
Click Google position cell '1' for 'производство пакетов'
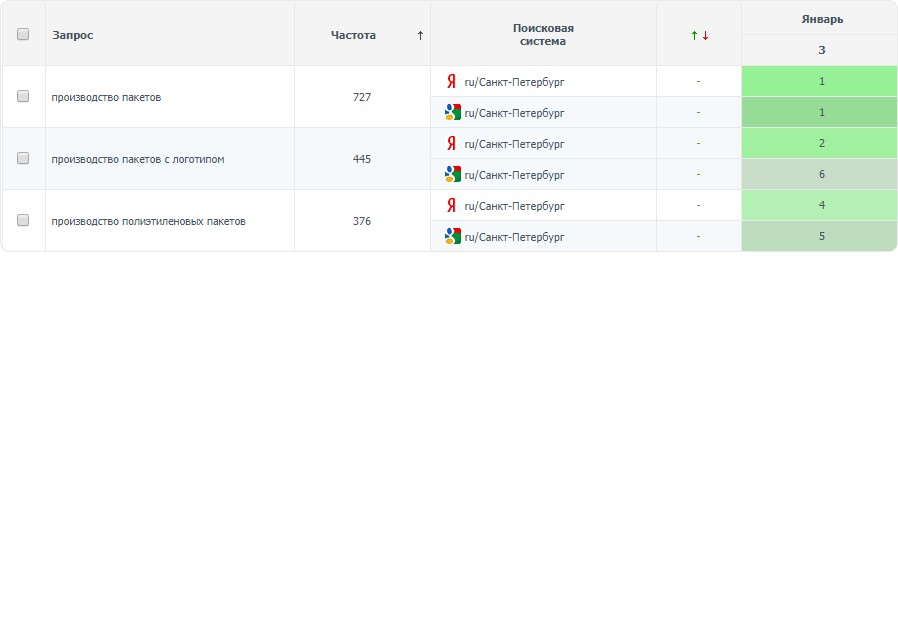click(820, 112)
